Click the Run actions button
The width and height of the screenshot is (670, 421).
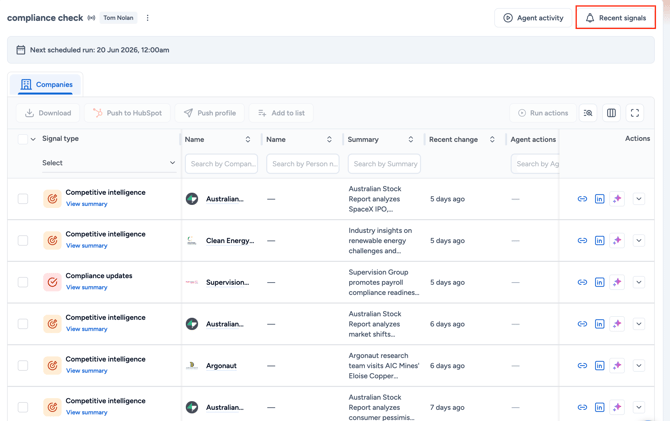coord(543,113)
